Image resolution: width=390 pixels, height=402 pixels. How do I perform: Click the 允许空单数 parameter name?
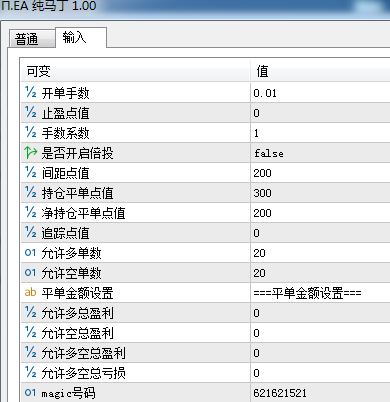click(x=71, y=273)
